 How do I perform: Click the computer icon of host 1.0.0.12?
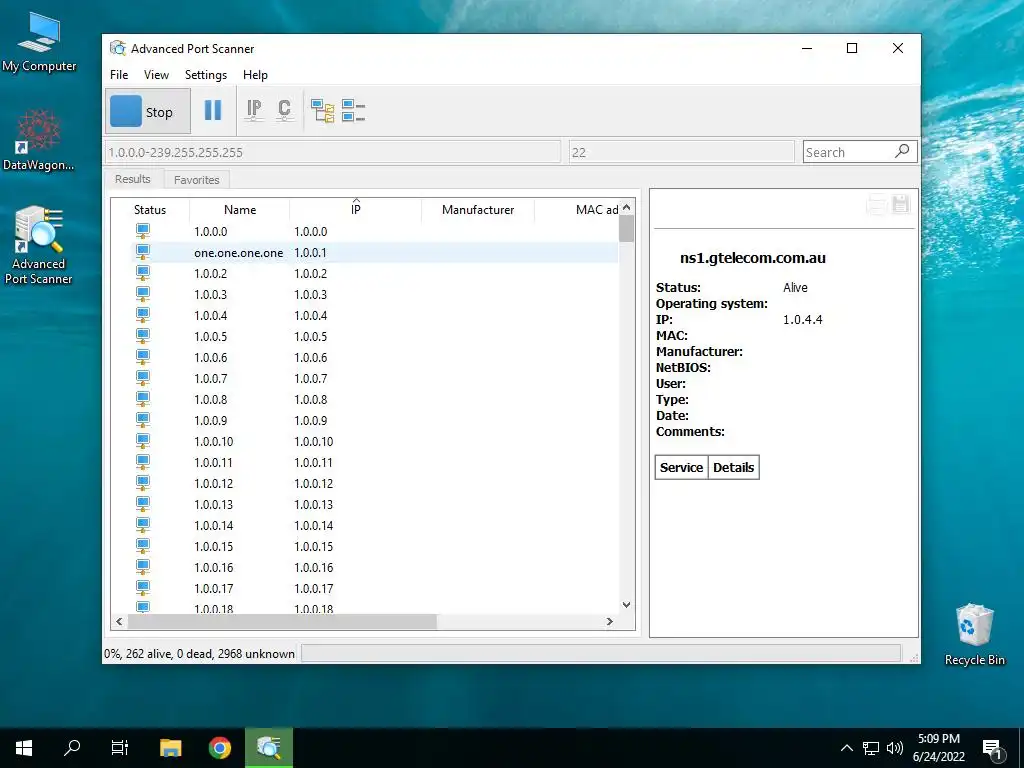tap(142, 483)
